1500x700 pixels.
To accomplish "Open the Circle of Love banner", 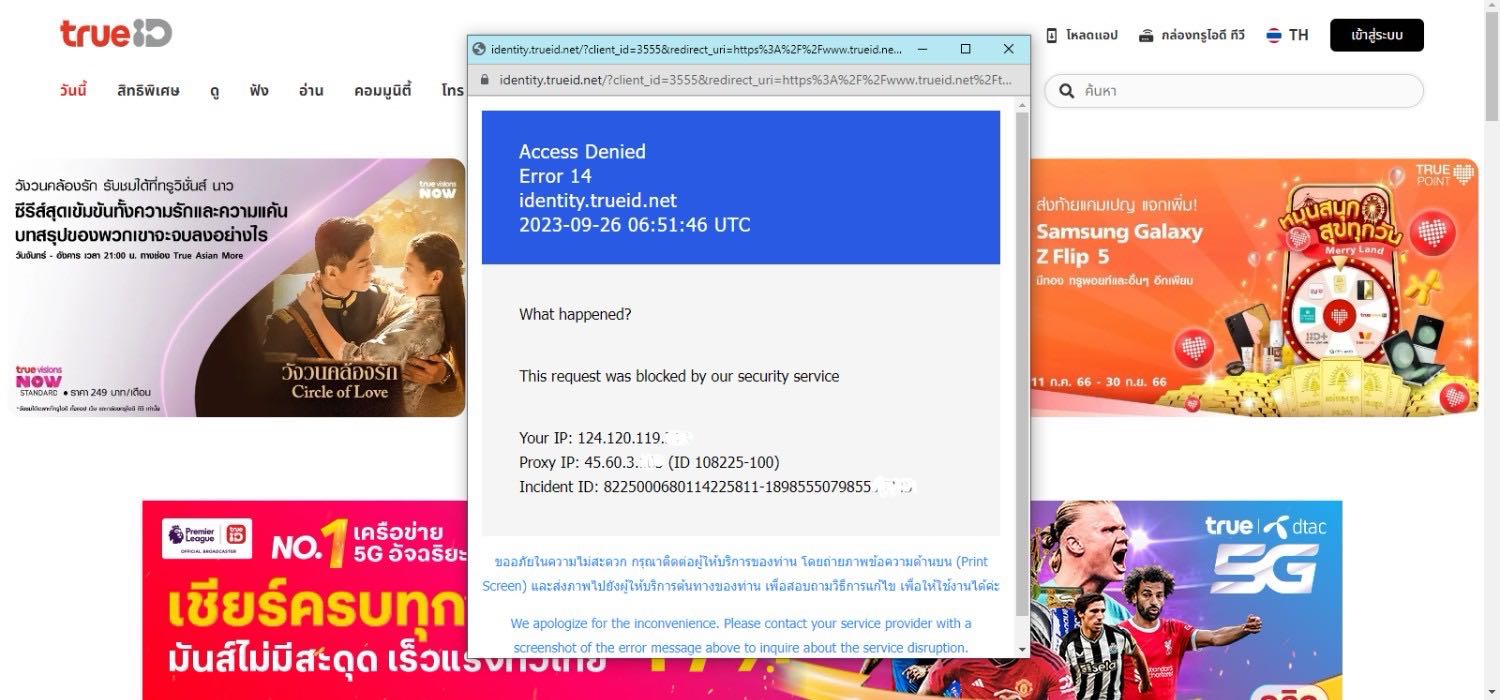I will pyautogui.click(x=238, y=287).
